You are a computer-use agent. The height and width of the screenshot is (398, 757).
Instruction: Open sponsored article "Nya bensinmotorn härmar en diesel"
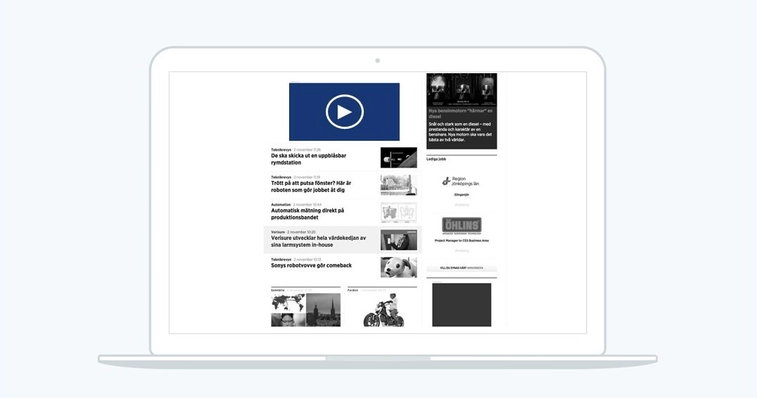pyautogui.click(x=461, y=114)
